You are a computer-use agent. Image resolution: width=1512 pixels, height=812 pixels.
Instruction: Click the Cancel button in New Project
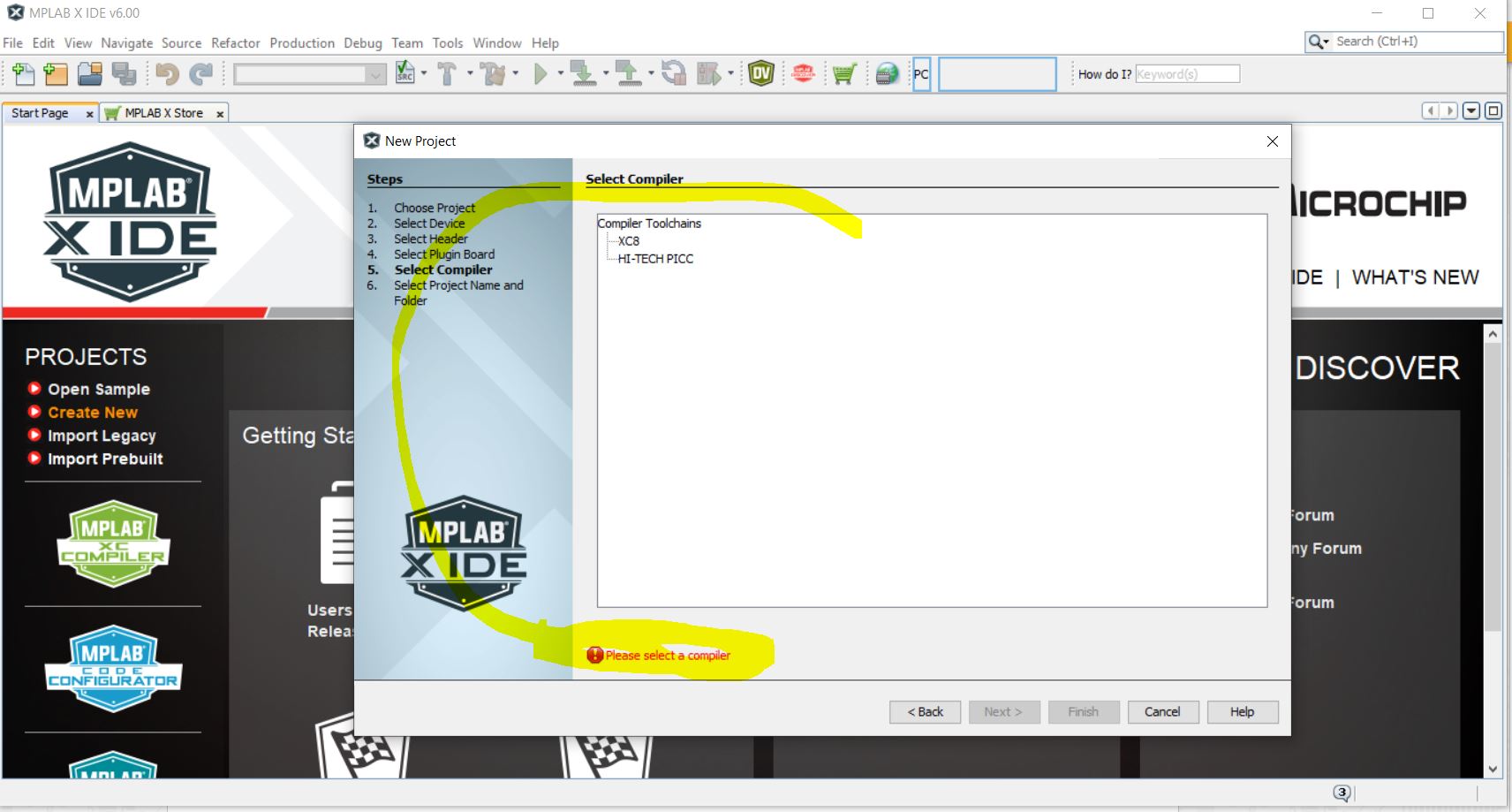point(1162,712)
